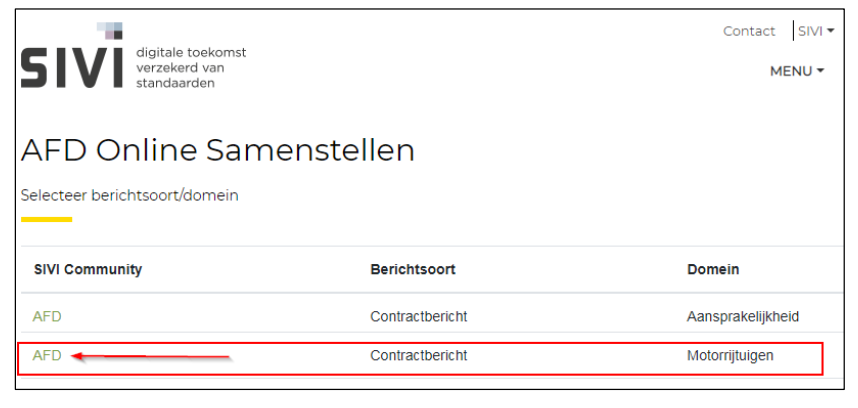Image resolution: width=858 pixels, height=408 pixels.
Task: Open the AFD link for Motorrijtuigen
Action: [x=47, y=355]
